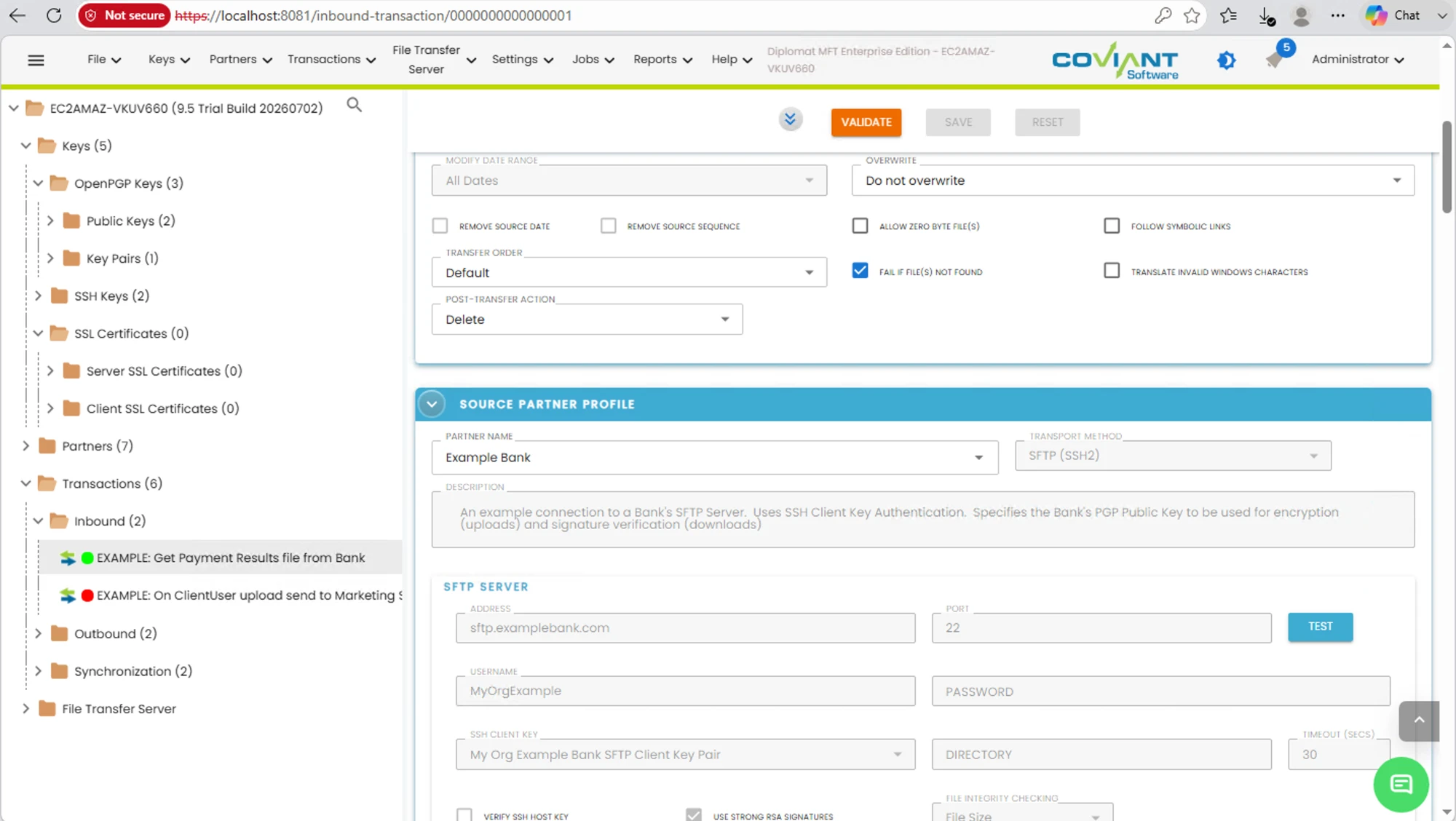
Task: Expand the Outbound (2) tree folder
Action: 38,633
